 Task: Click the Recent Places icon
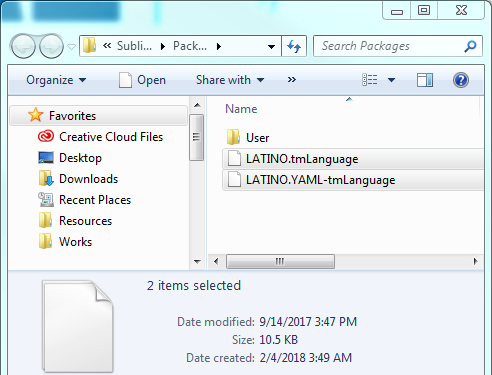pyautogui.click(x=46, y=199)
